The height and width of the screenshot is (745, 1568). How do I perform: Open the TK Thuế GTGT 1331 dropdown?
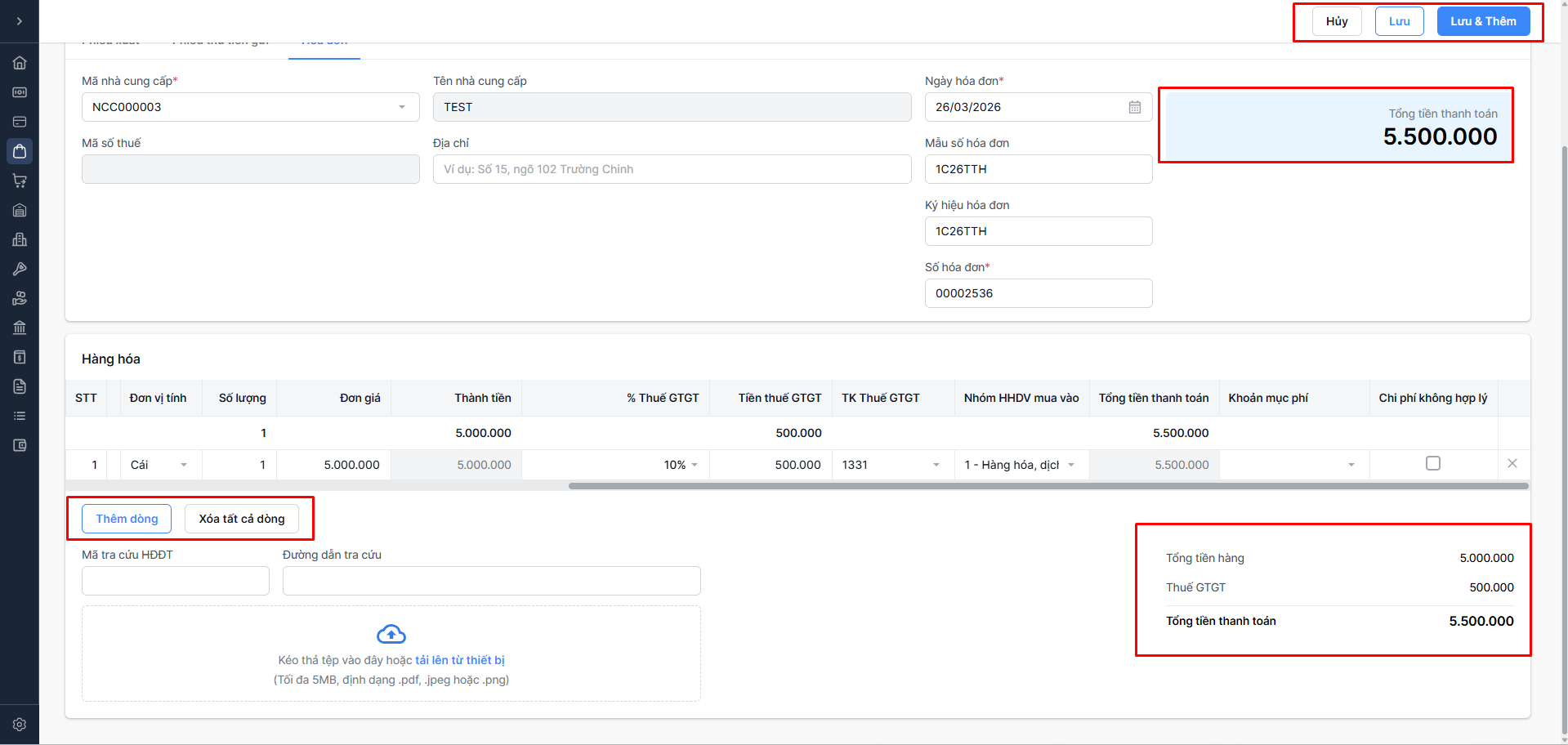(x=936, y=465)
